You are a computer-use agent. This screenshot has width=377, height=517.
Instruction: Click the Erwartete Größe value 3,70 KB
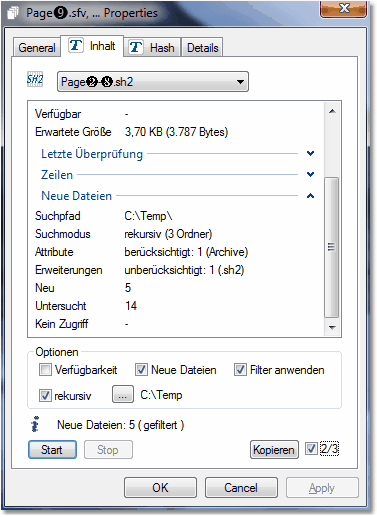[x=177, y=132]
